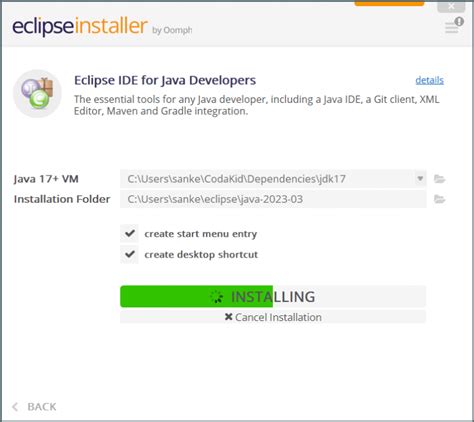Click the INSTALLING progress bar

[273, 296]
